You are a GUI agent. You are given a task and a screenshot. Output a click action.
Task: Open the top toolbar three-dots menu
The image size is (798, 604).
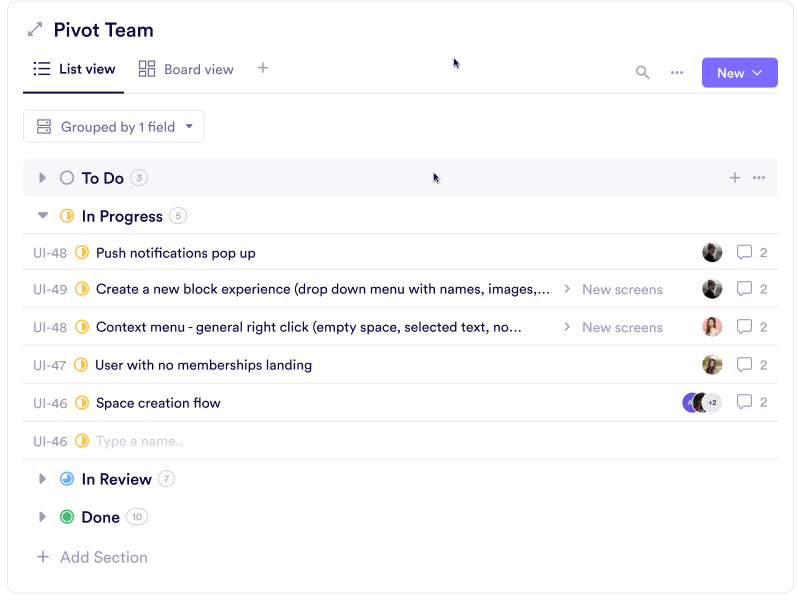click(x=676, y=73)
